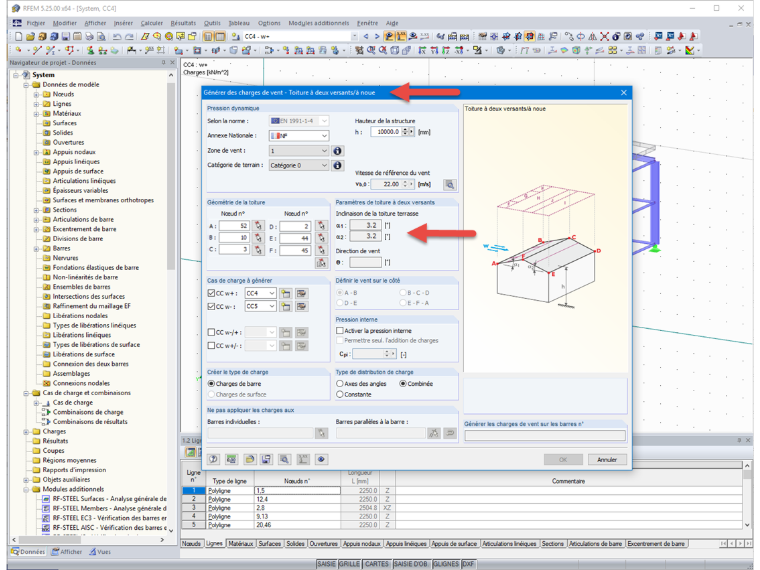
Task: Click the undo arrow toolbar icon
Action: pos(117,36)
